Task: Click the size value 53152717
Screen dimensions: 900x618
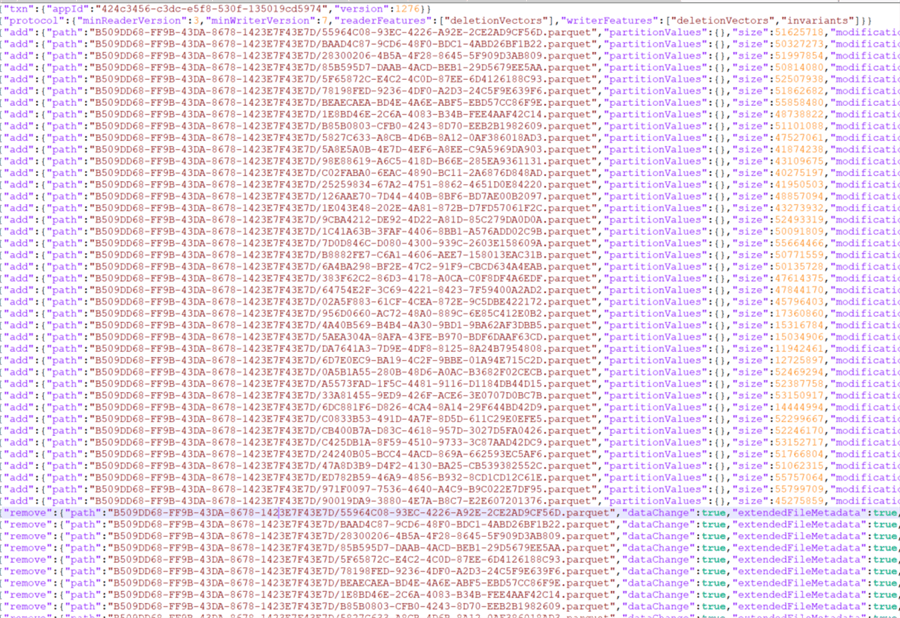Action: (x=800, y=442)
